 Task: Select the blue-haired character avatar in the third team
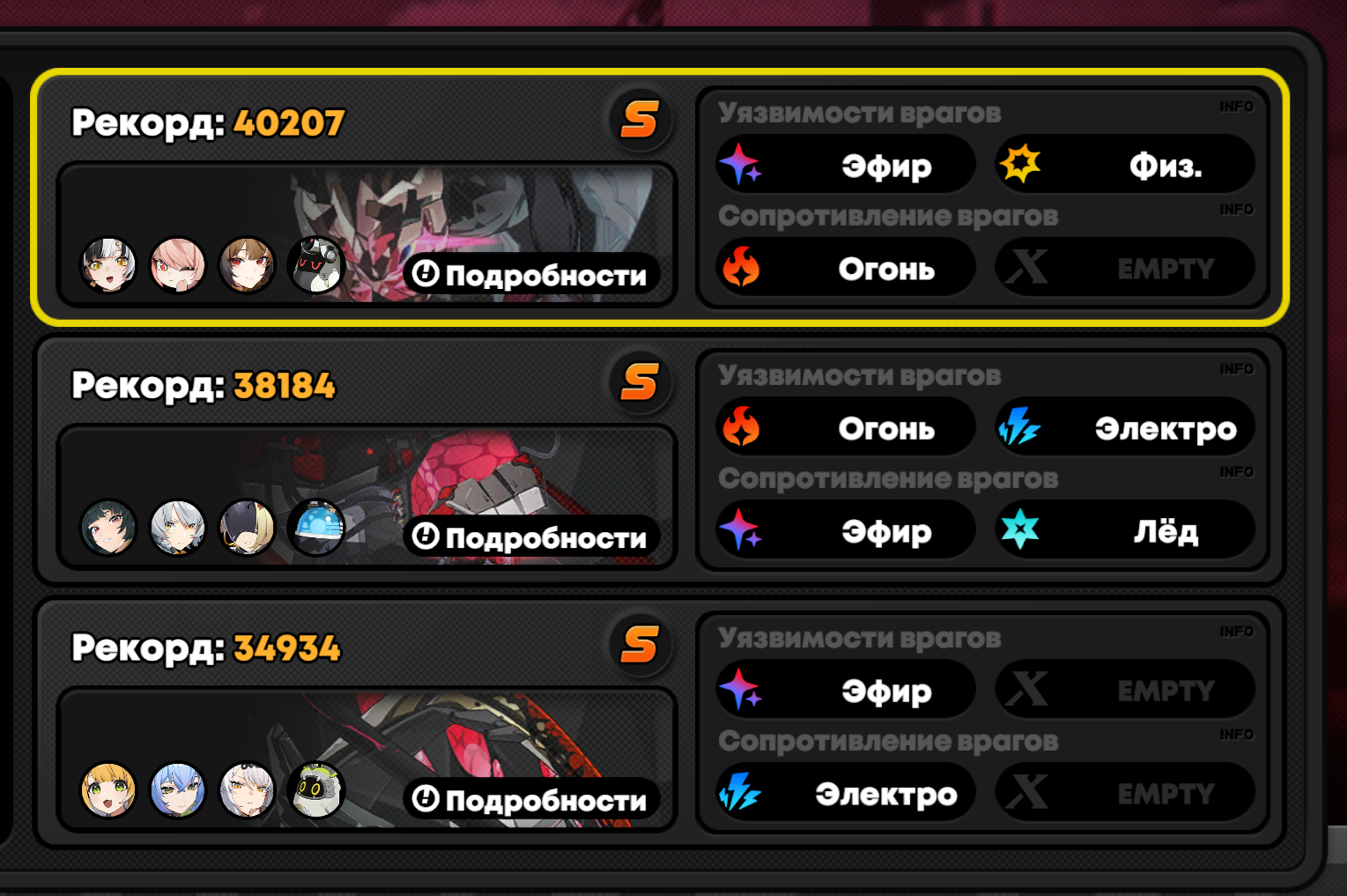(x=178, y=790)
